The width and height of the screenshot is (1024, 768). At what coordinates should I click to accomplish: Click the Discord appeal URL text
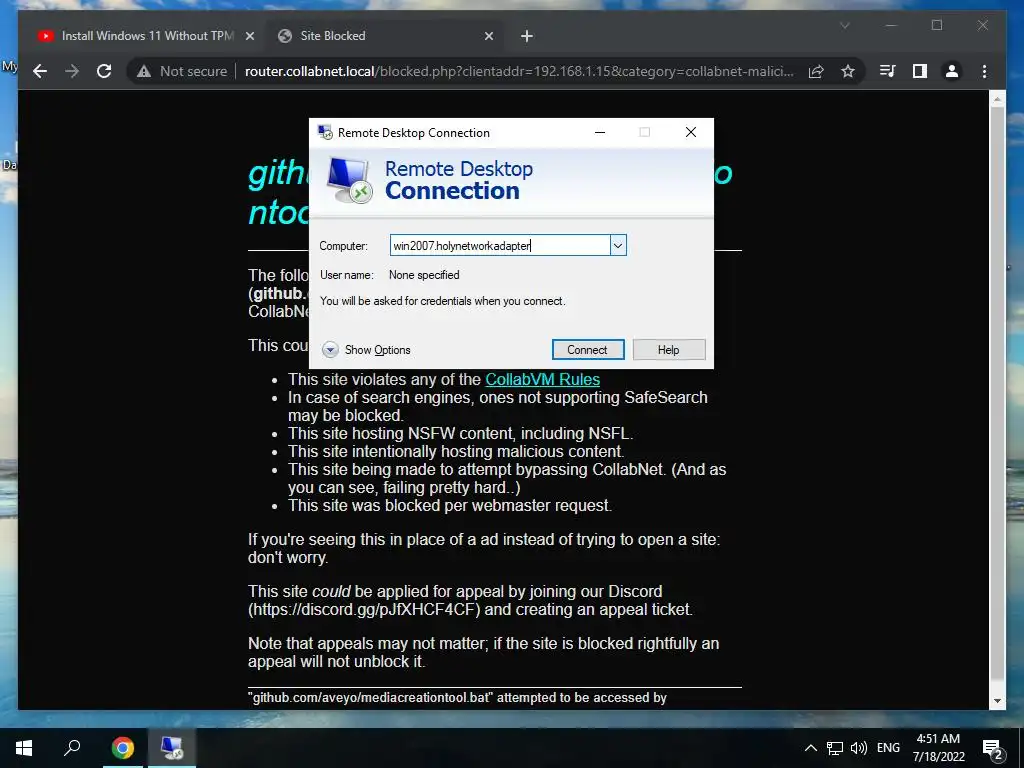[x=364, y=609]
